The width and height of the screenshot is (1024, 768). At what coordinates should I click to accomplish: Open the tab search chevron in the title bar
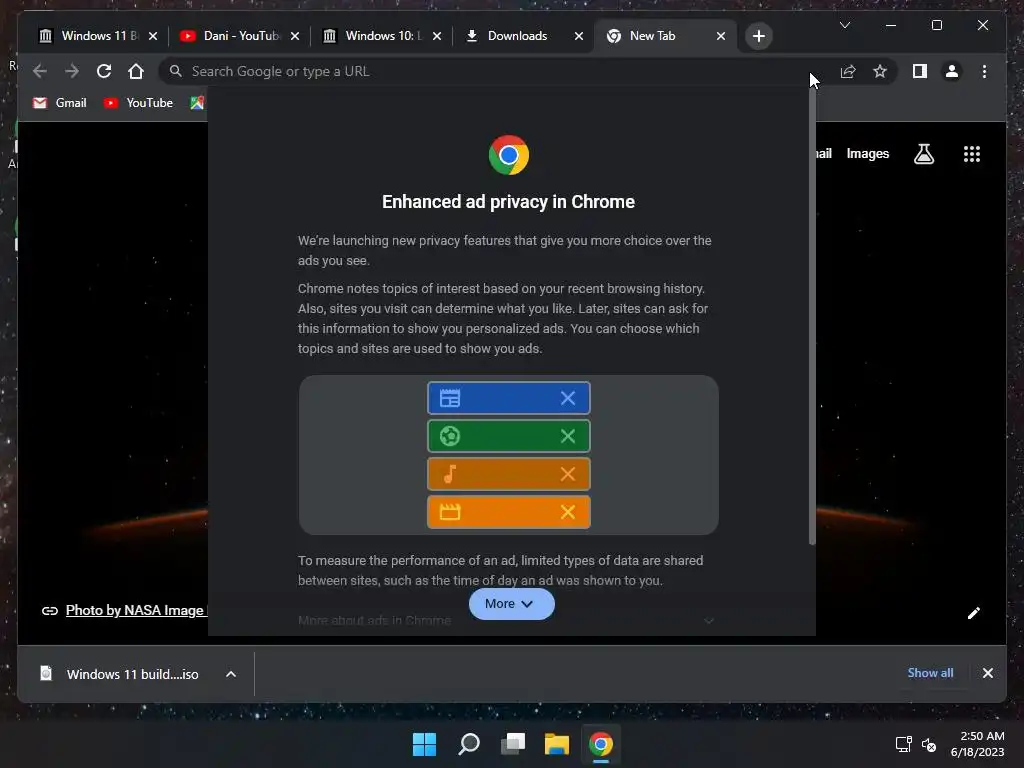844,25
